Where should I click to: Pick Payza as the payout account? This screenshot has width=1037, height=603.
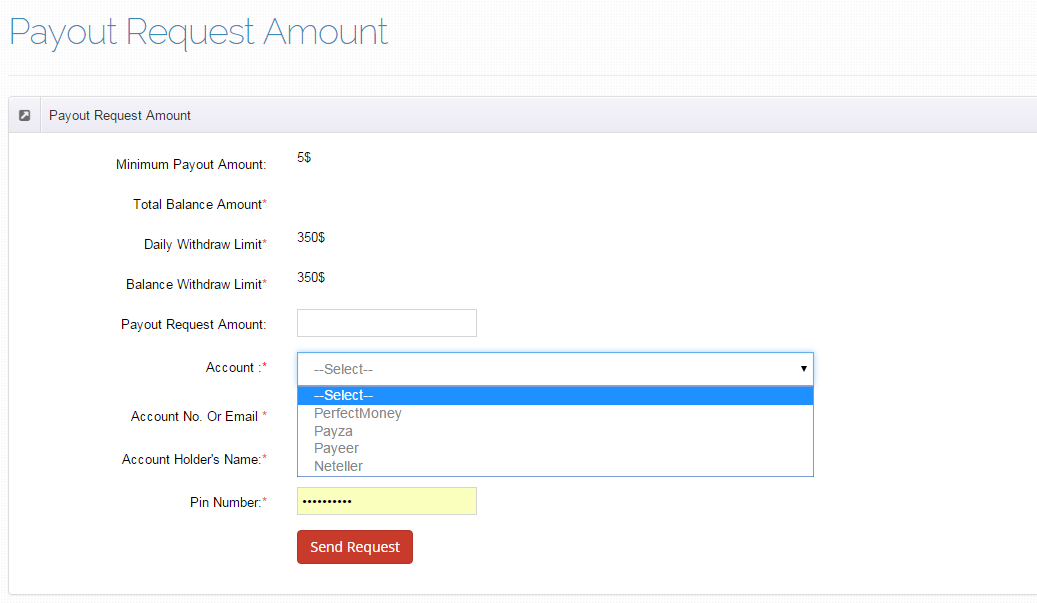(x=333, y=431)
